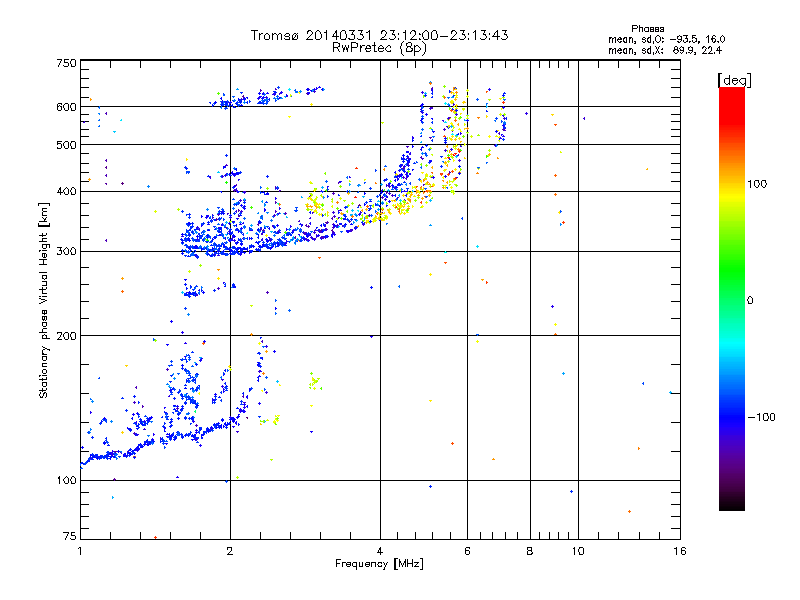Click the y-axis tick label '600'
This screenshot has width=800, height=600.
click(66, 107)
